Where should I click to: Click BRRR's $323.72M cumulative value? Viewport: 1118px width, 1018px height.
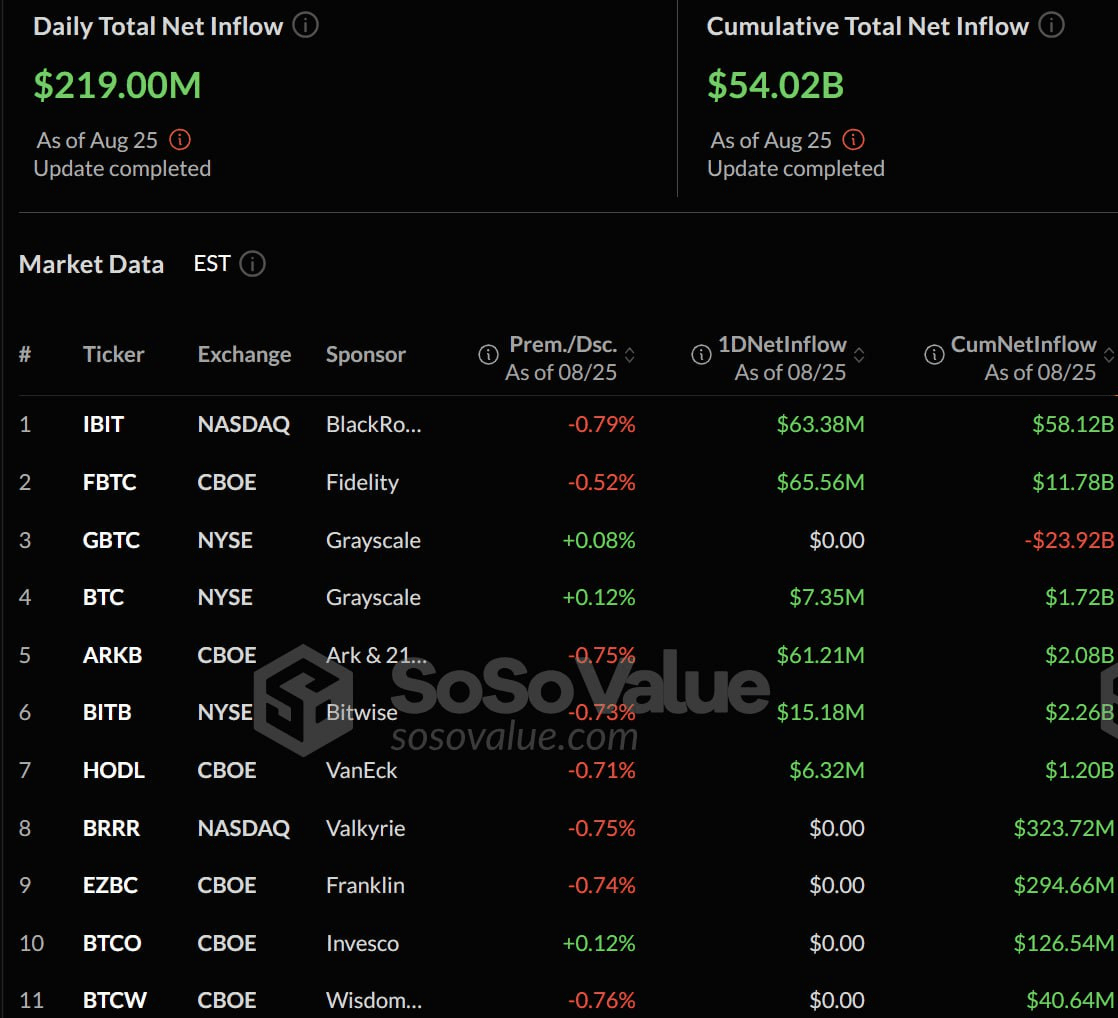pos(1064,828)
